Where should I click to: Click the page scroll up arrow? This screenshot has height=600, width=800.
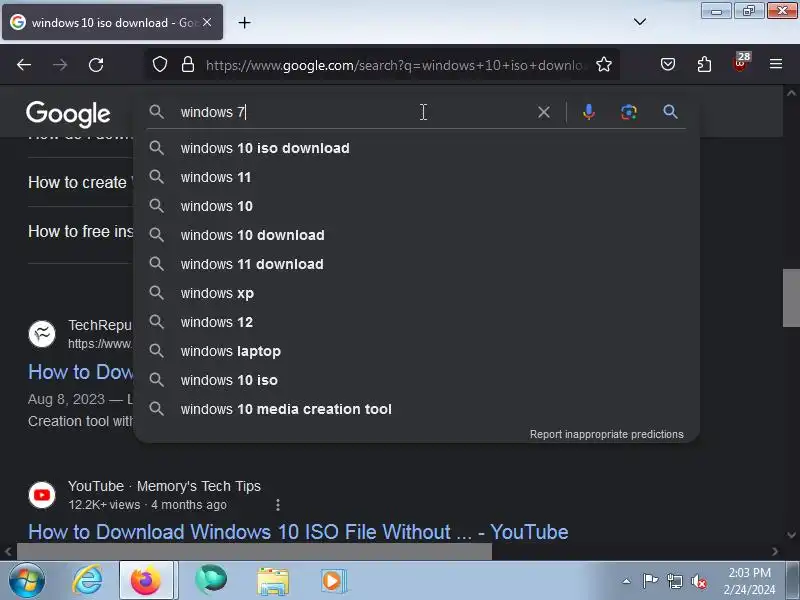pos(791,93)
